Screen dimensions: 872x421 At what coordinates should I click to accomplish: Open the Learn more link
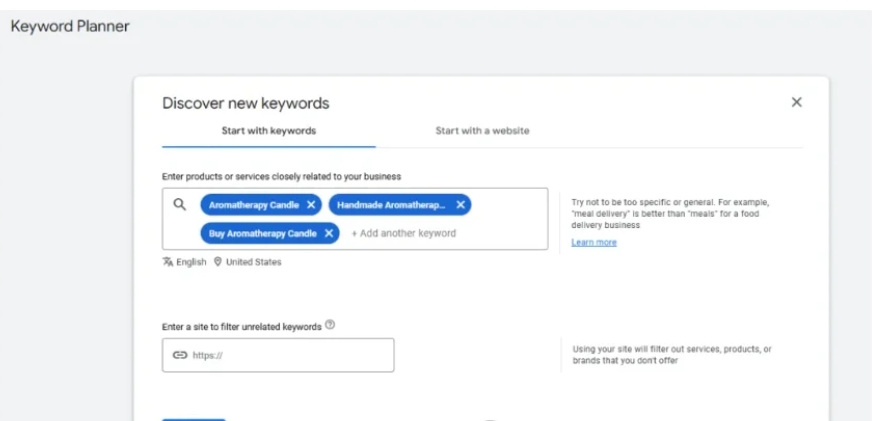(594, 242)
